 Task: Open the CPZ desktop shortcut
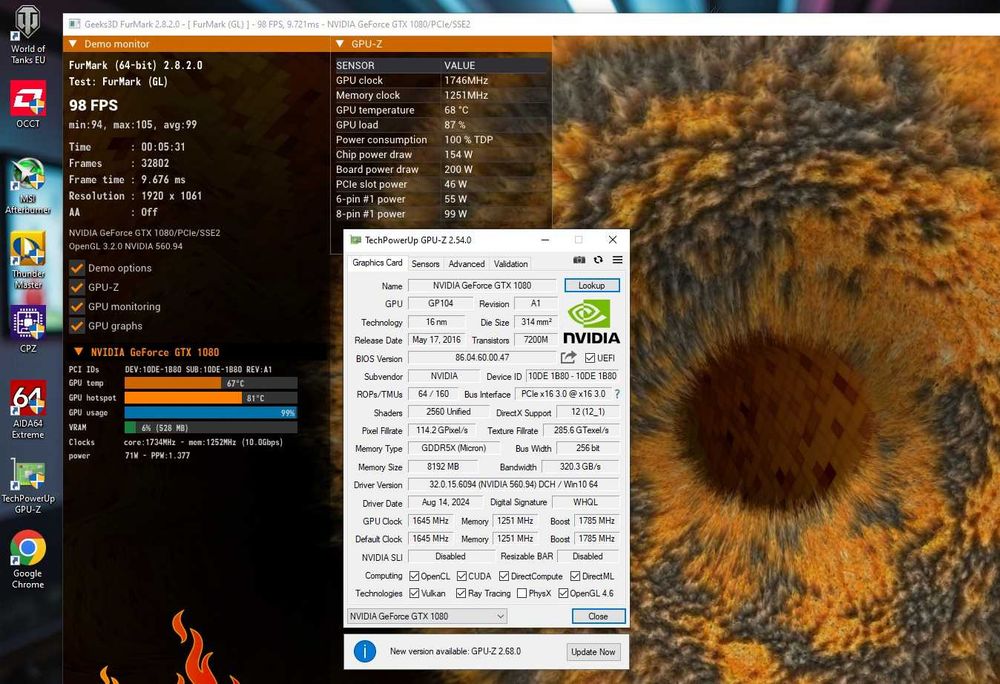(27, 330)
